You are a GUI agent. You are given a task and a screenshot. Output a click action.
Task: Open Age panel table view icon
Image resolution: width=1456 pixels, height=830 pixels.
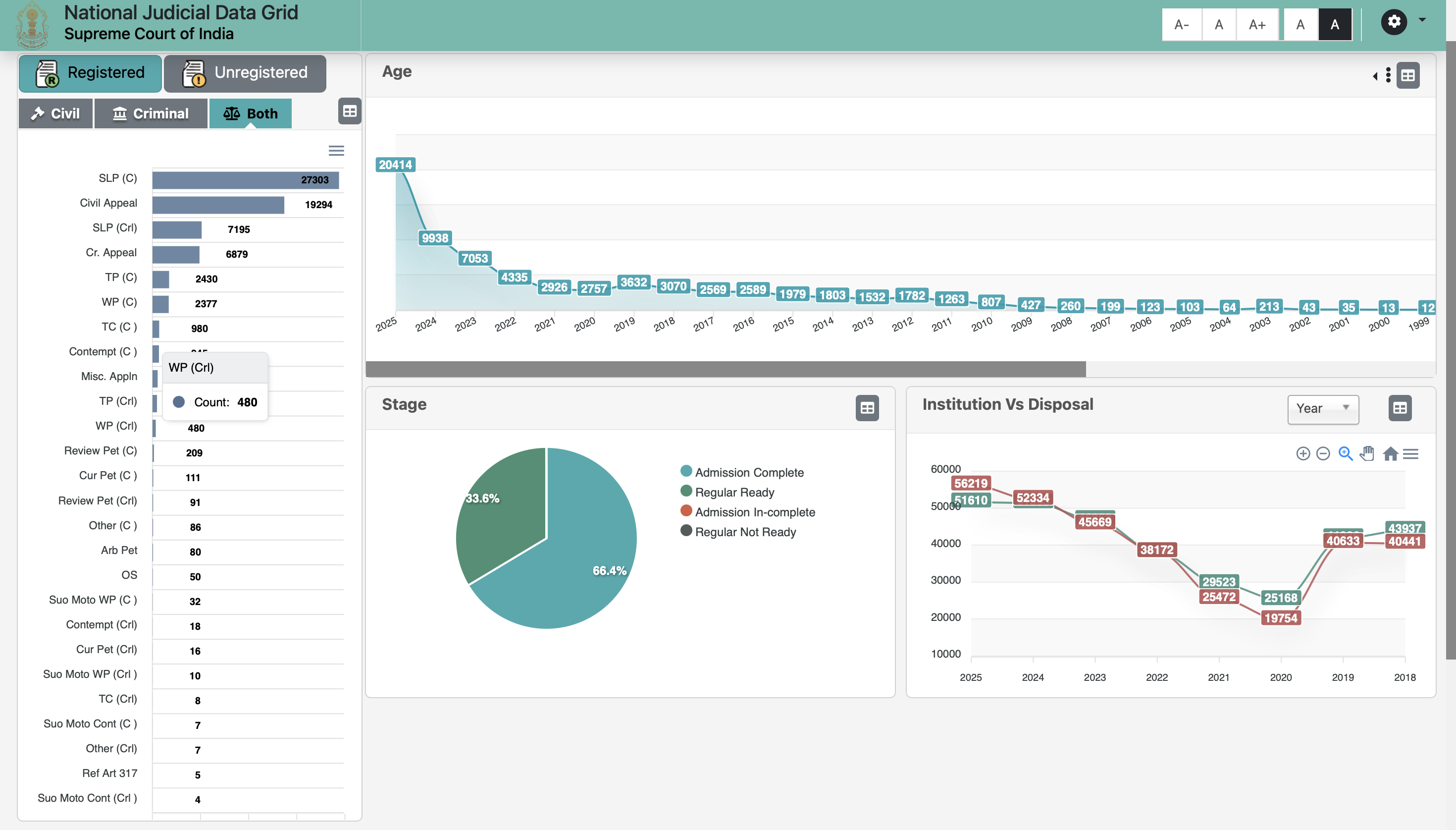pyautogui.click(x=1408, y=75)
